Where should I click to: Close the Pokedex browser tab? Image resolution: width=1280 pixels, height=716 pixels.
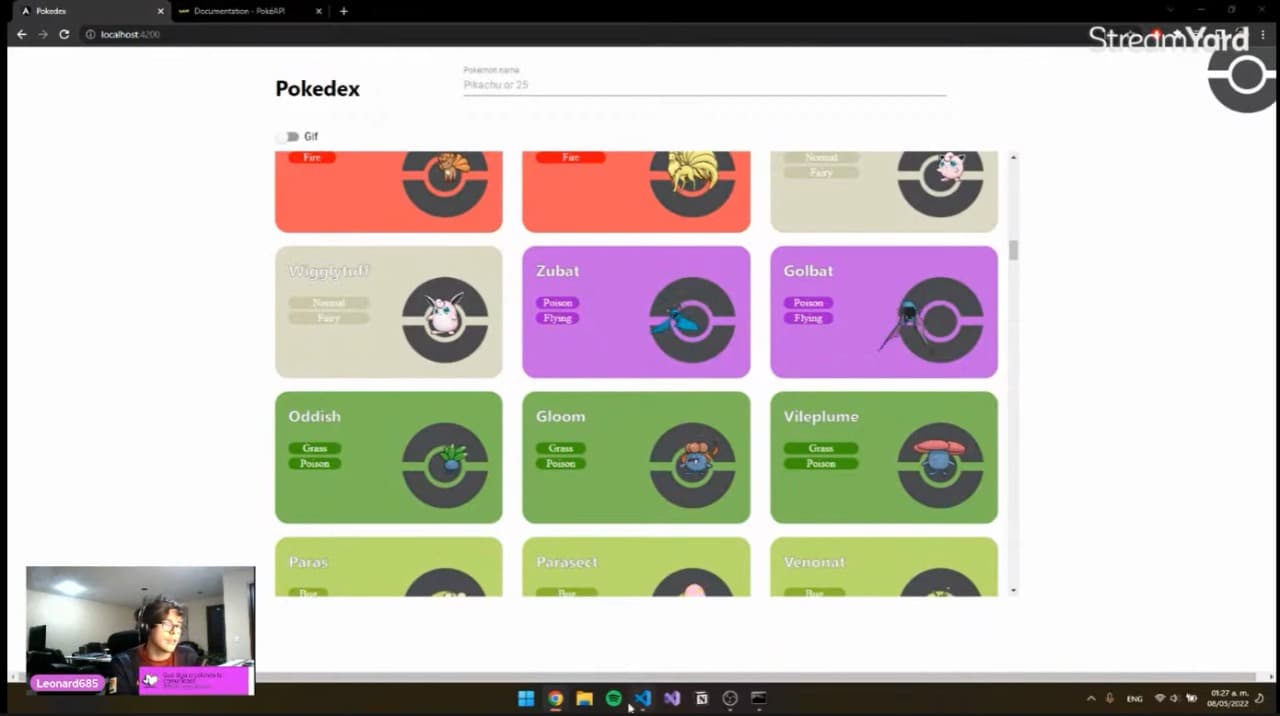[161, 11]
